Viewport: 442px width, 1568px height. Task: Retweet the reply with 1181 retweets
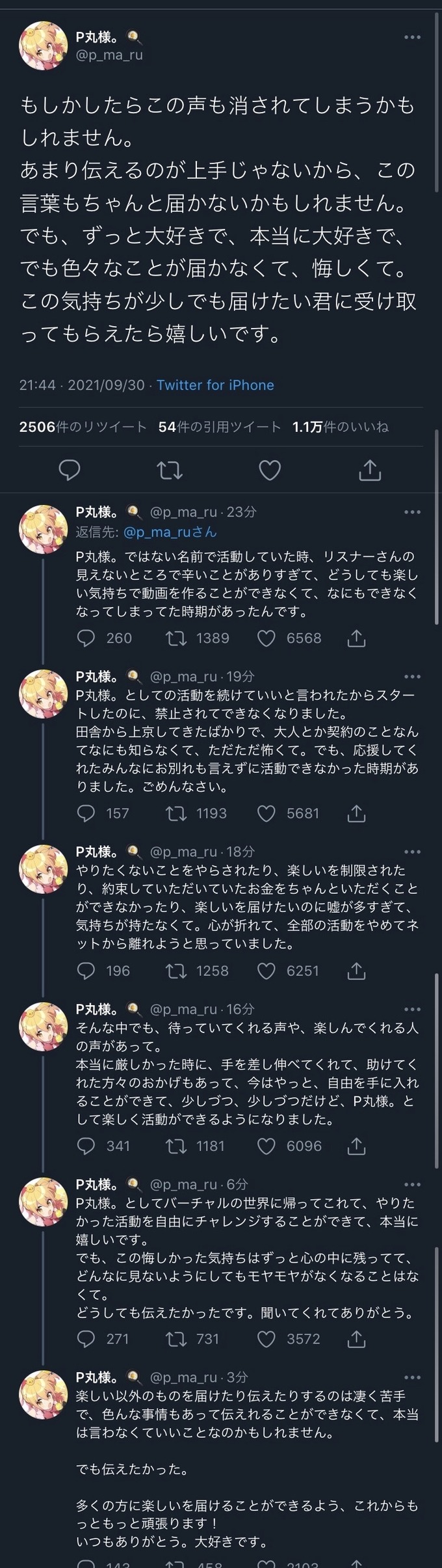click(175, 1146)
